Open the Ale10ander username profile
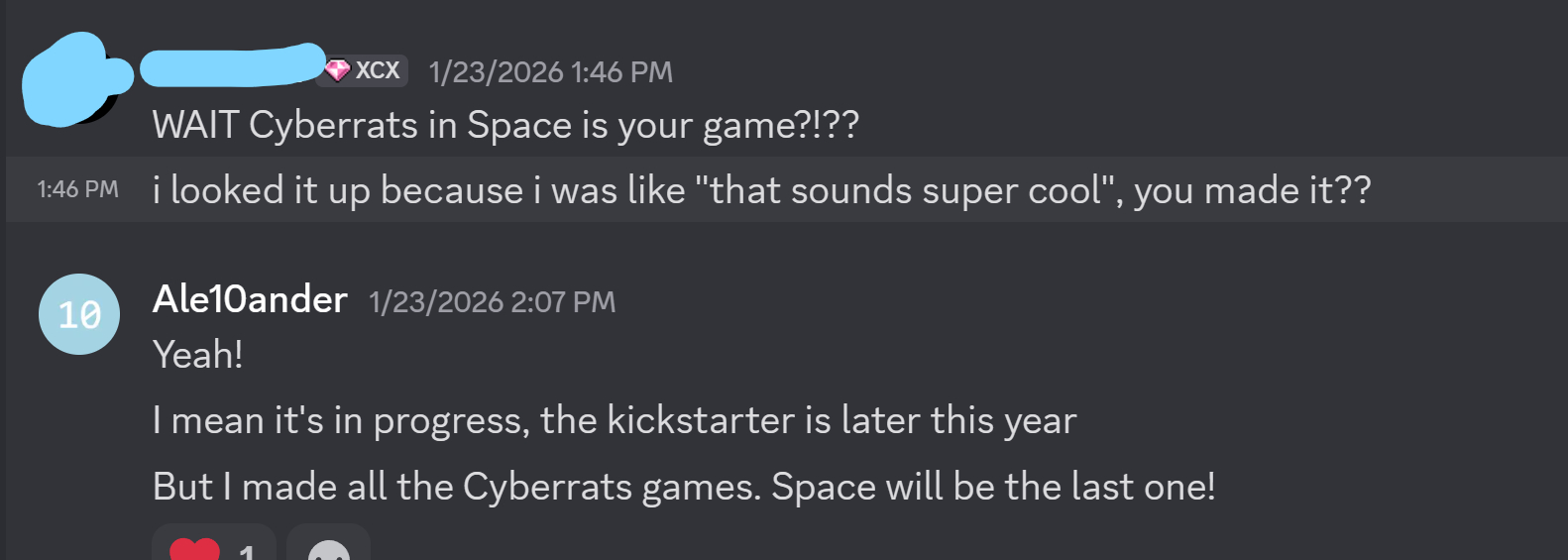The image size is (1568, 560). point(250,299)
